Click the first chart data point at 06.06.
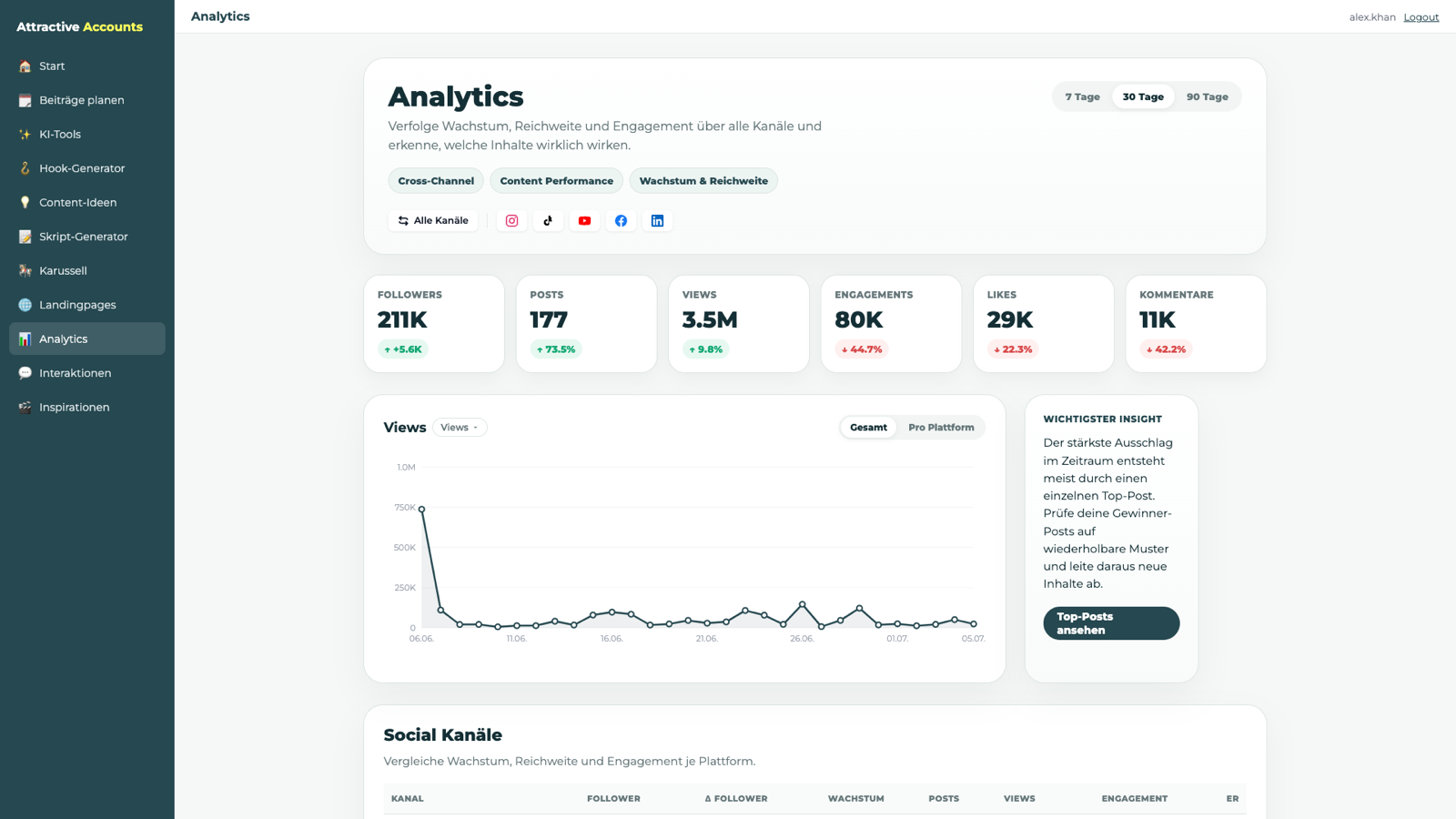The width and height of the screenshot is (1456, 819). [421, 510]
